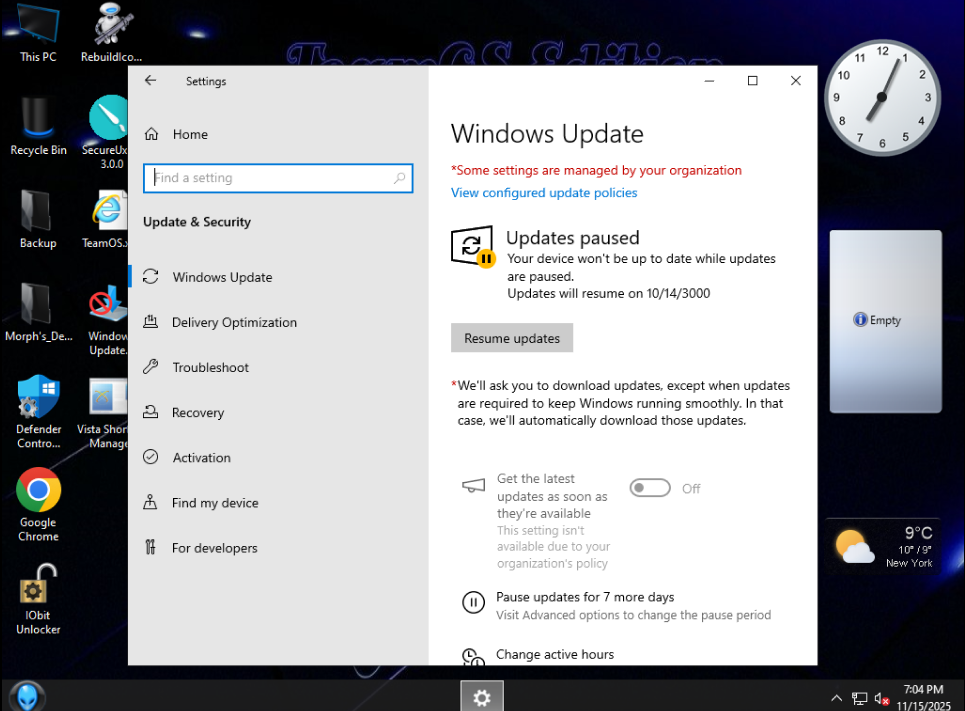Toggle Get the latest updates switch
This screenshot has width=965, height=711.
click(x=650, y=488)
